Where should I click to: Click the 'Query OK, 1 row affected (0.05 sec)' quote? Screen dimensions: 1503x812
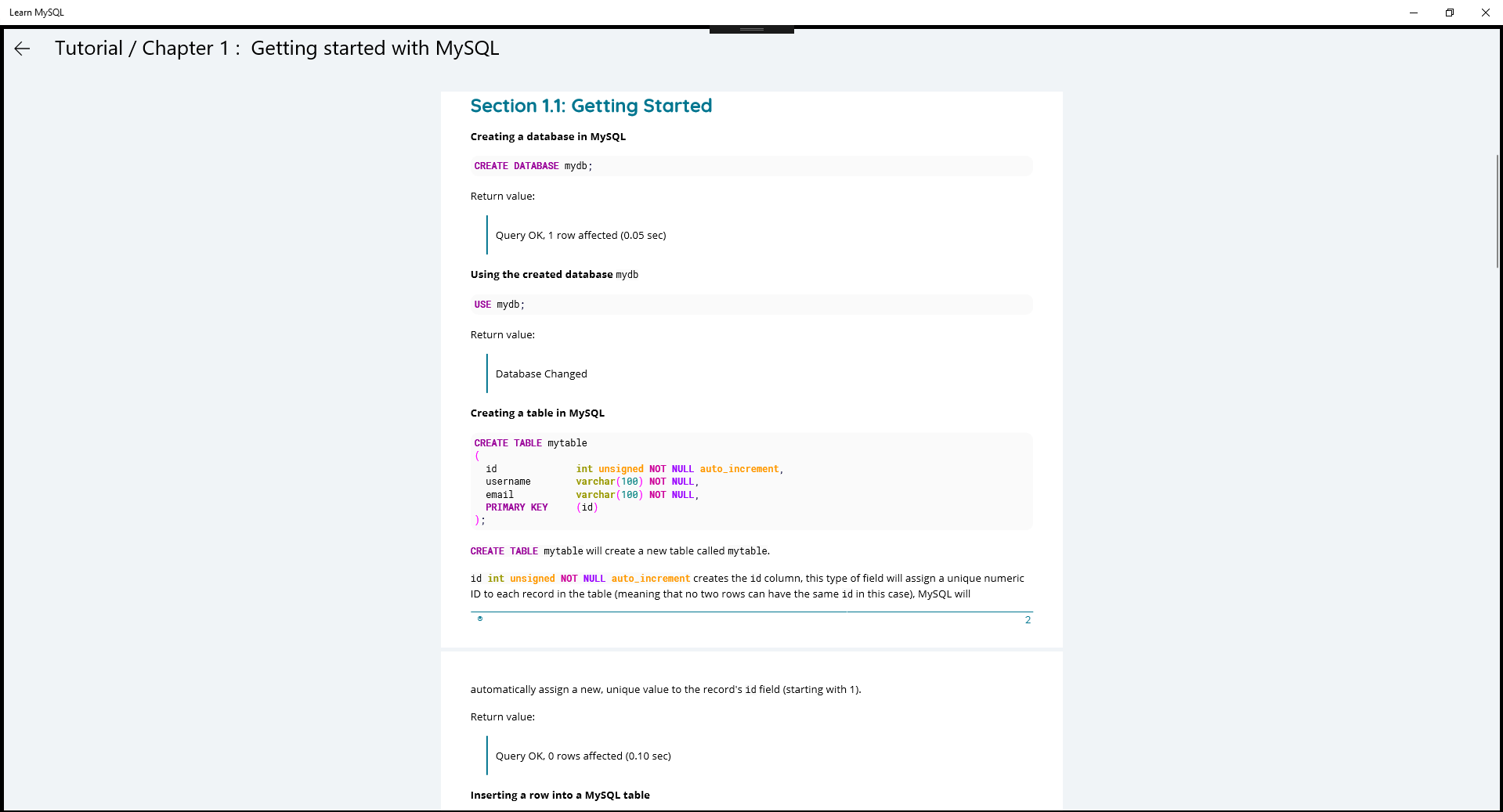tap(581, 236)
